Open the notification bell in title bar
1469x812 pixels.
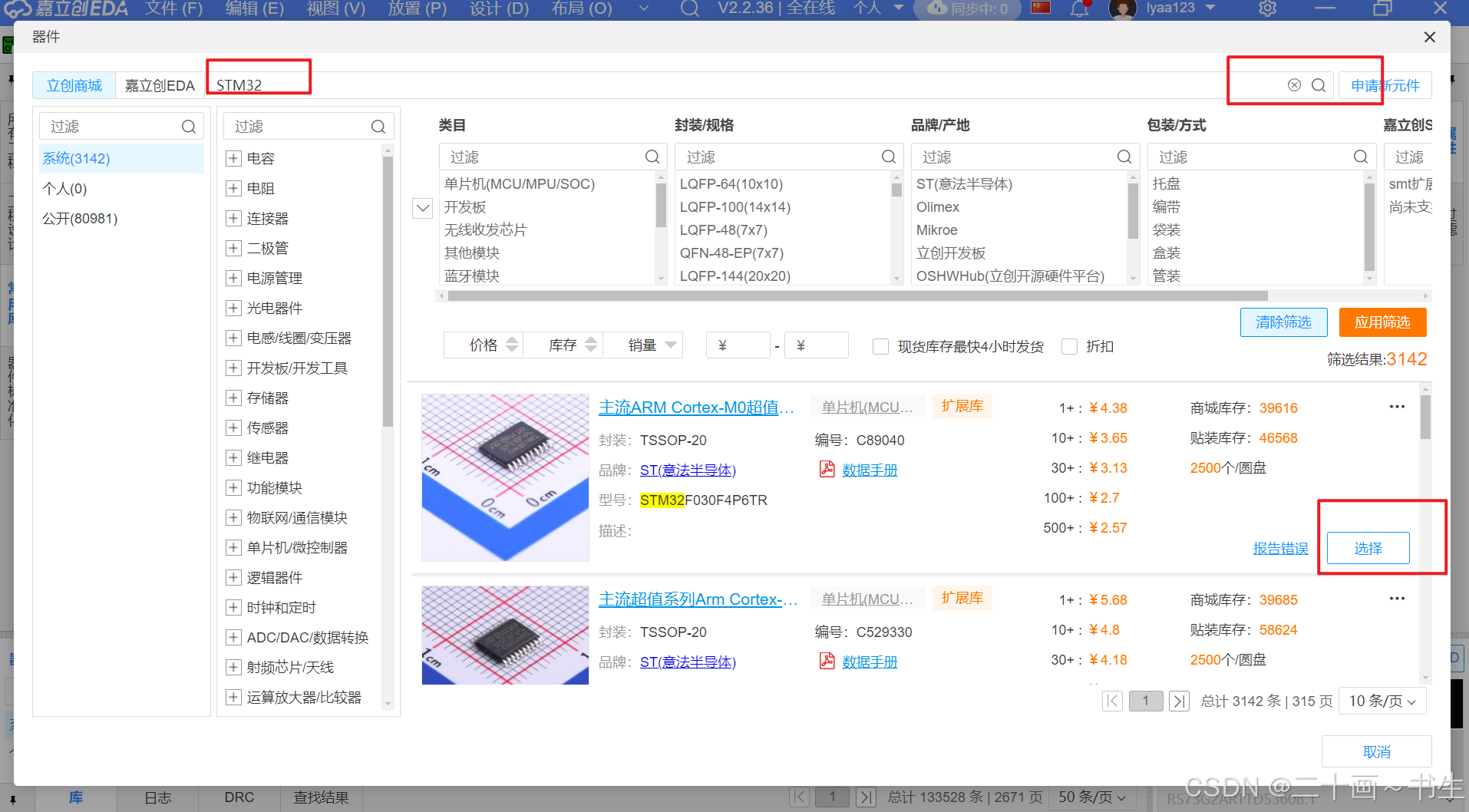1080,8
